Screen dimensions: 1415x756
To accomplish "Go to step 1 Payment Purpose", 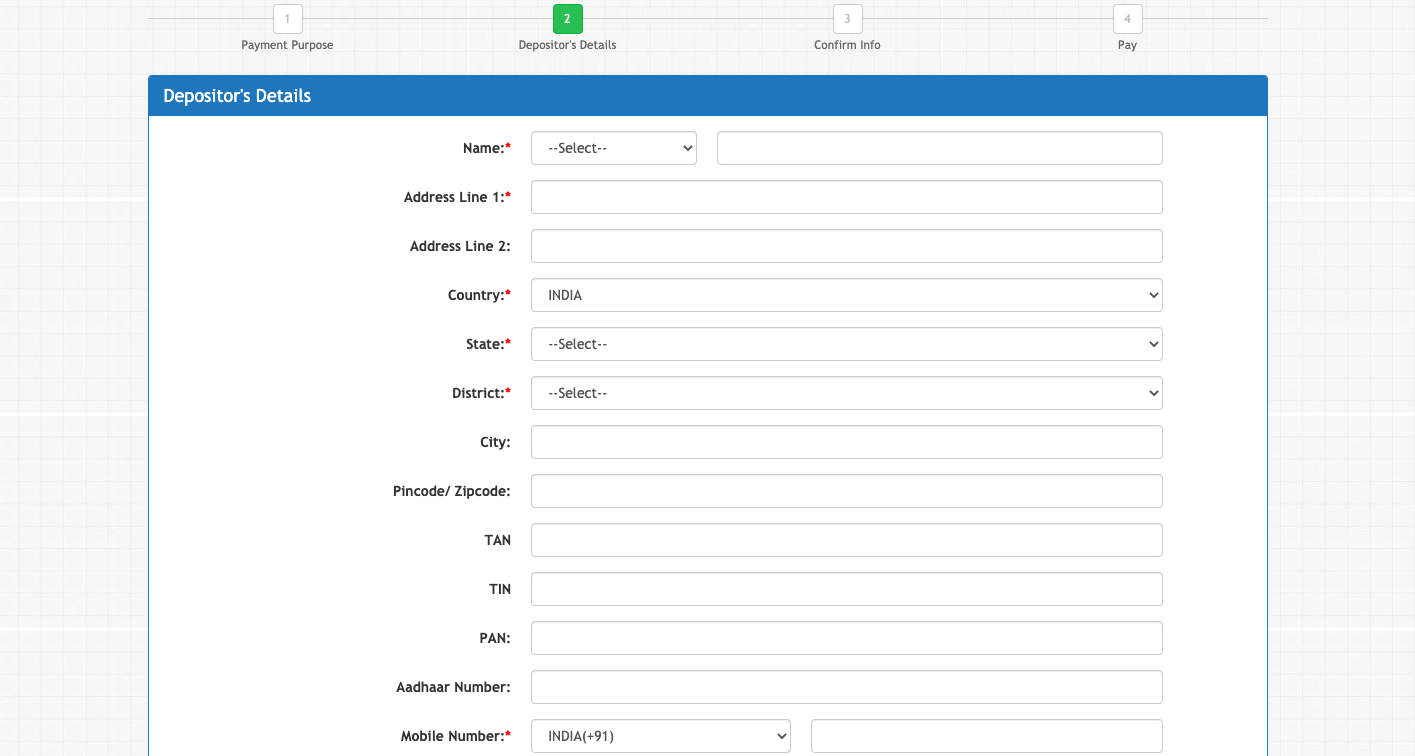I will (x=287, y=19).
